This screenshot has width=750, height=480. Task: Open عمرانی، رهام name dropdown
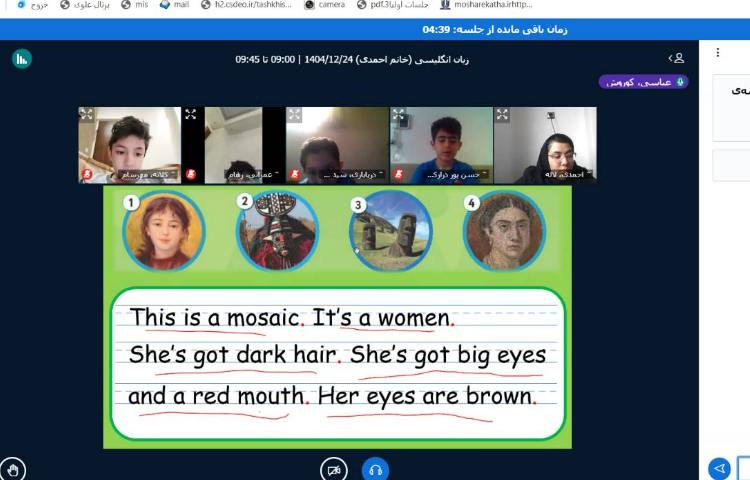coord(252,175)
